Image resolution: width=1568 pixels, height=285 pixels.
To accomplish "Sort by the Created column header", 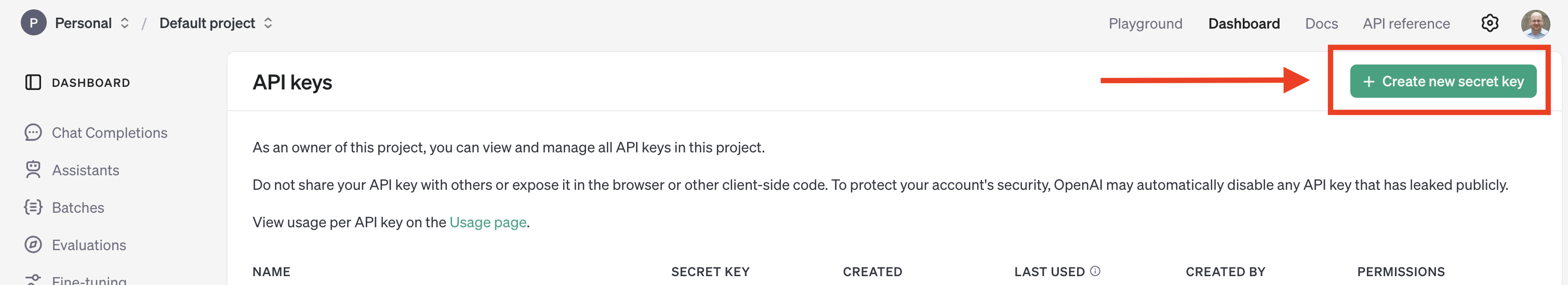I will [x=872, y=271].
